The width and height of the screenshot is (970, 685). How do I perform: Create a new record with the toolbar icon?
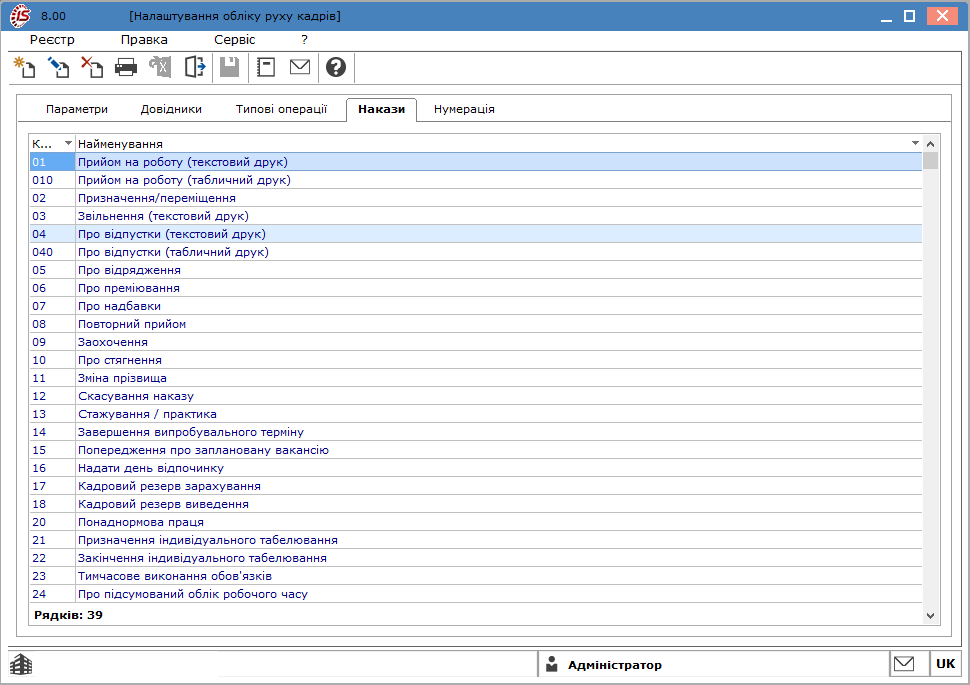(x=25, y=67)
